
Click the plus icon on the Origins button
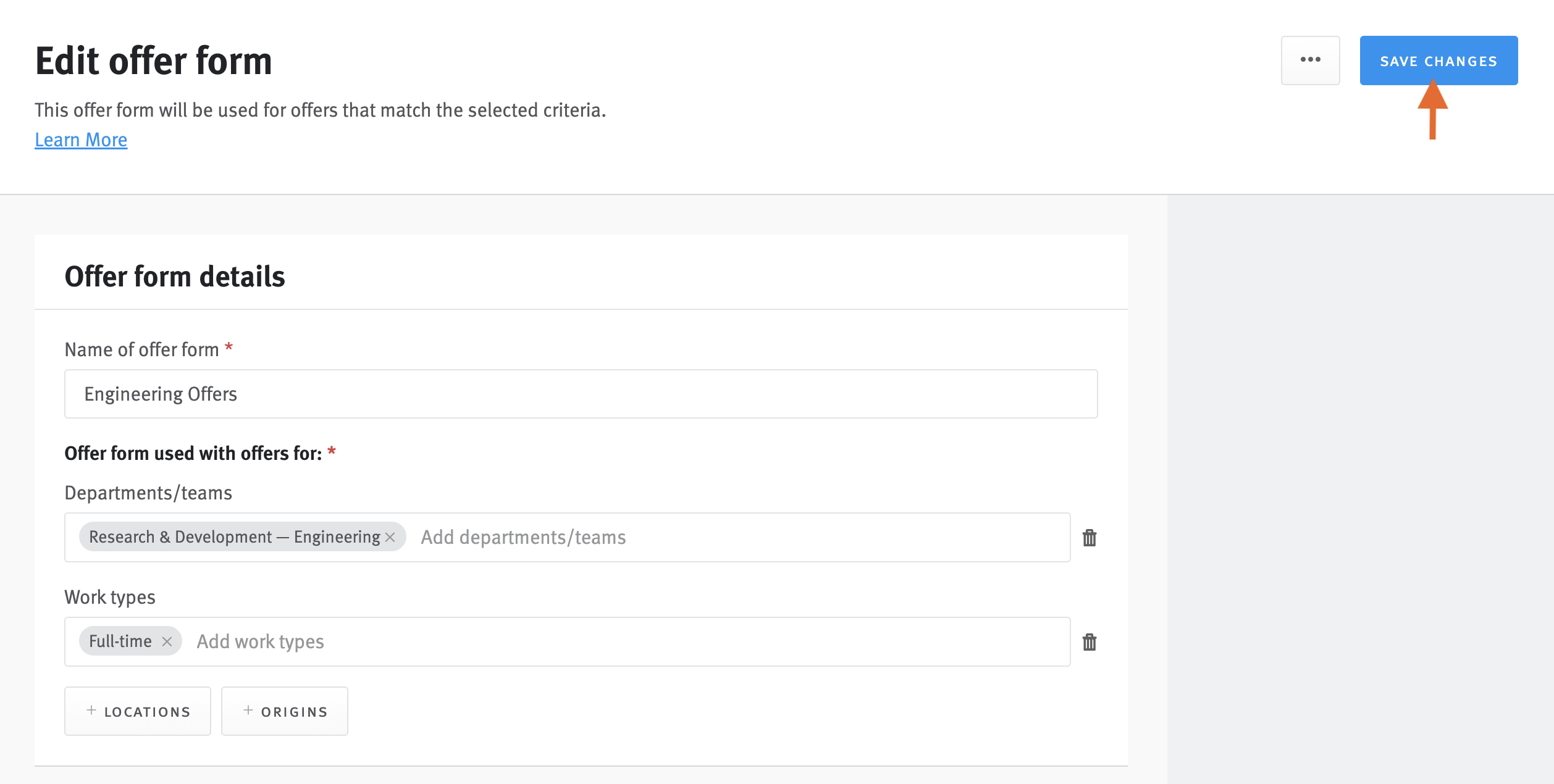click(x=248, y=711)
